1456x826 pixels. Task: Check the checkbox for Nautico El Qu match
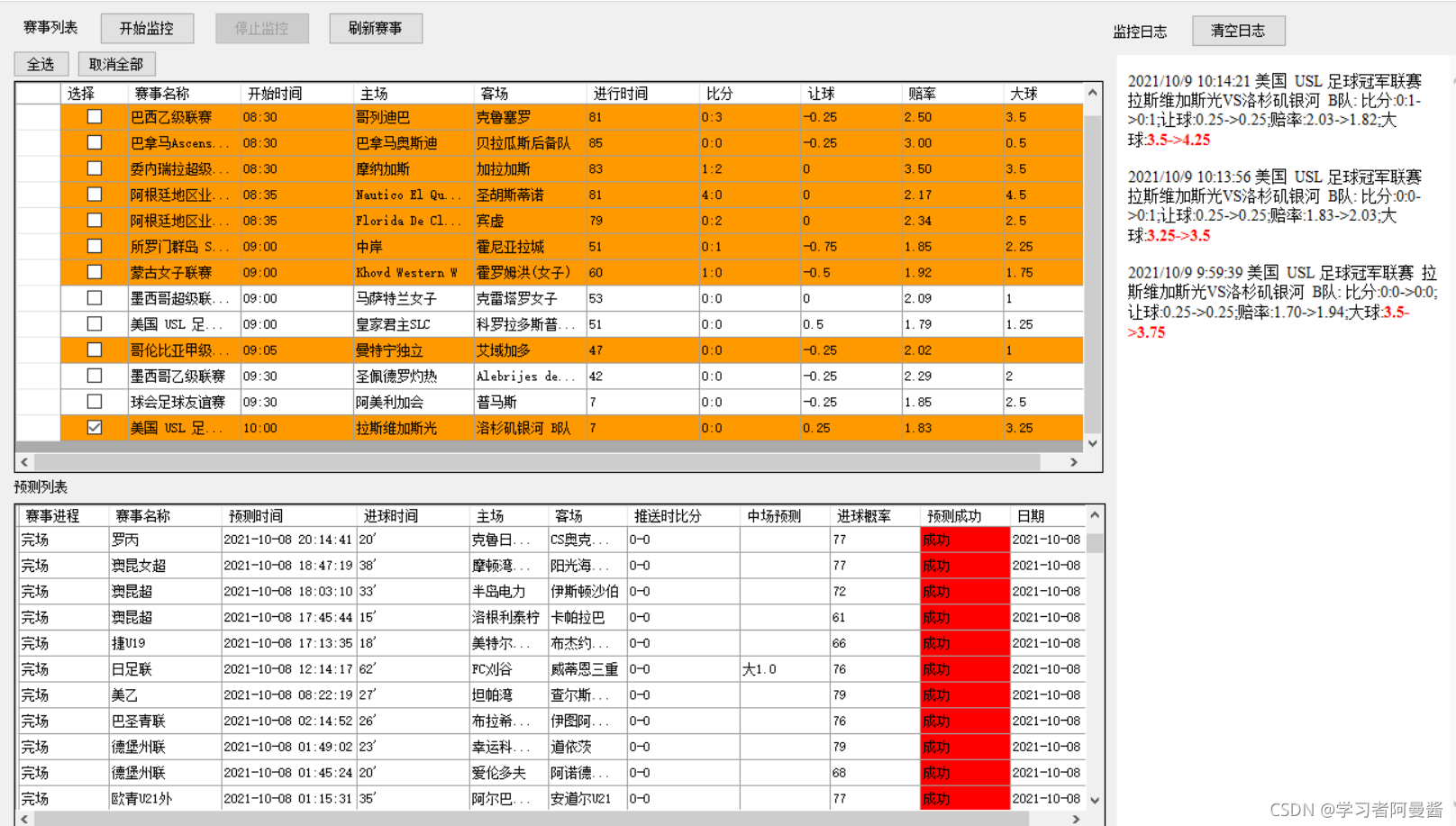pos(94,195)
